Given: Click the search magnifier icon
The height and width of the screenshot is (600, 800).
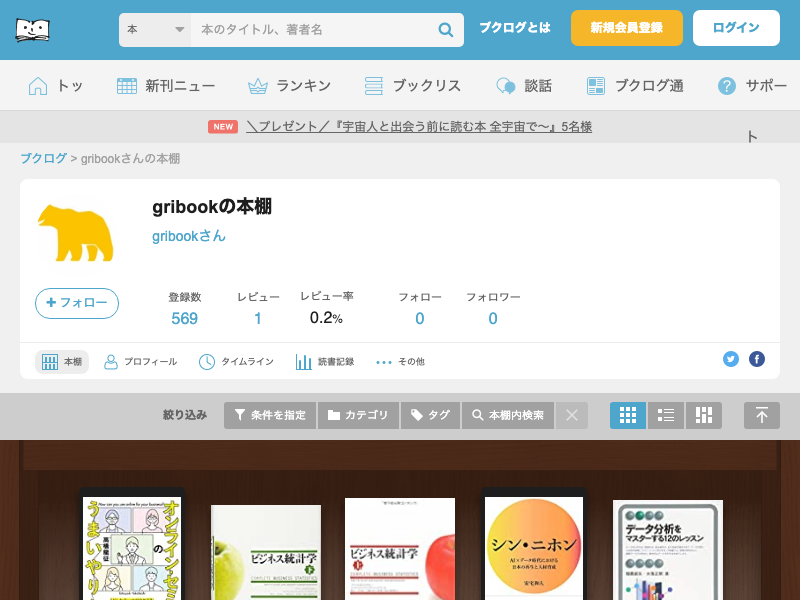Looking at the screenshot, I should 445,30.
